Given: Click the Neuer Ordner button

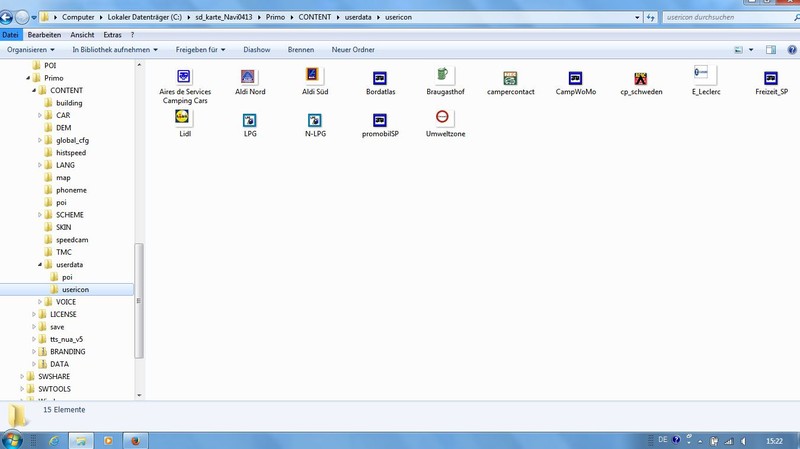Looking at the screenshot, I should (353, 49).
